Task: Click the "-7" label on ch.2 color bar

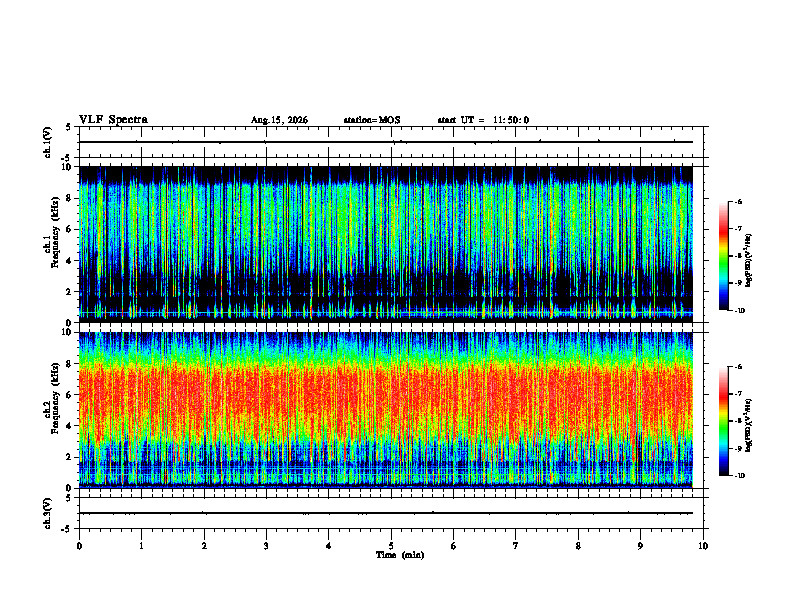Action: [x=738, y=394]
